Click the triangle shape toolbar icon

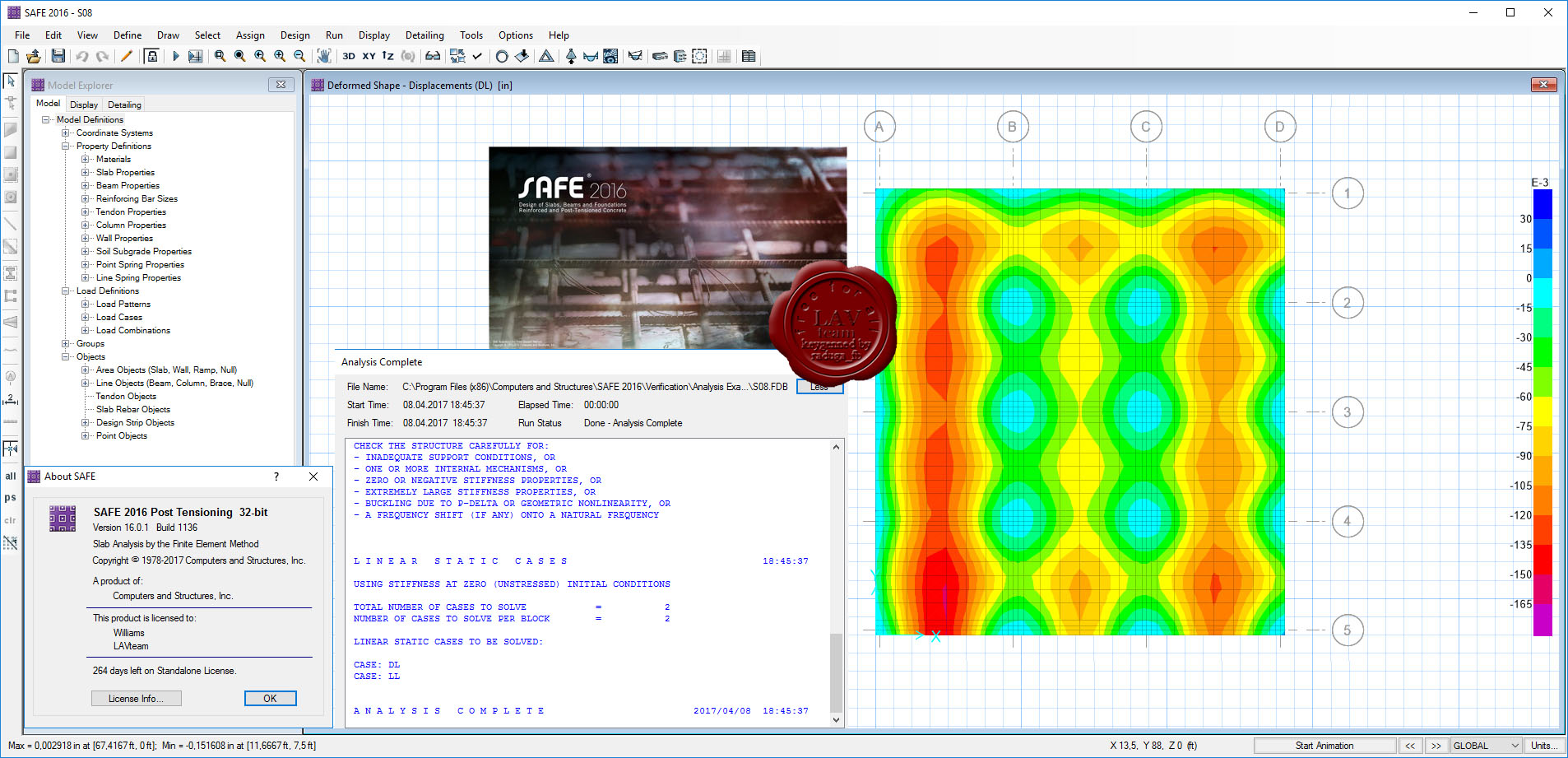(546, 56)
